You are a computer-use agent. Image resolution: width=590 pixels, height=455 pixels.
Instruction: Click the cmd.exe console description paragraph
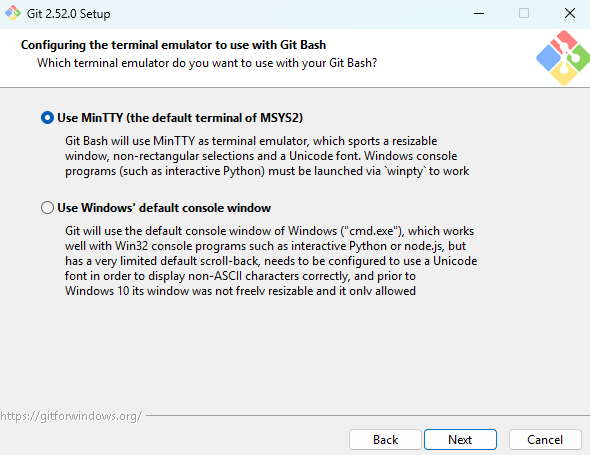coord(271,261)
